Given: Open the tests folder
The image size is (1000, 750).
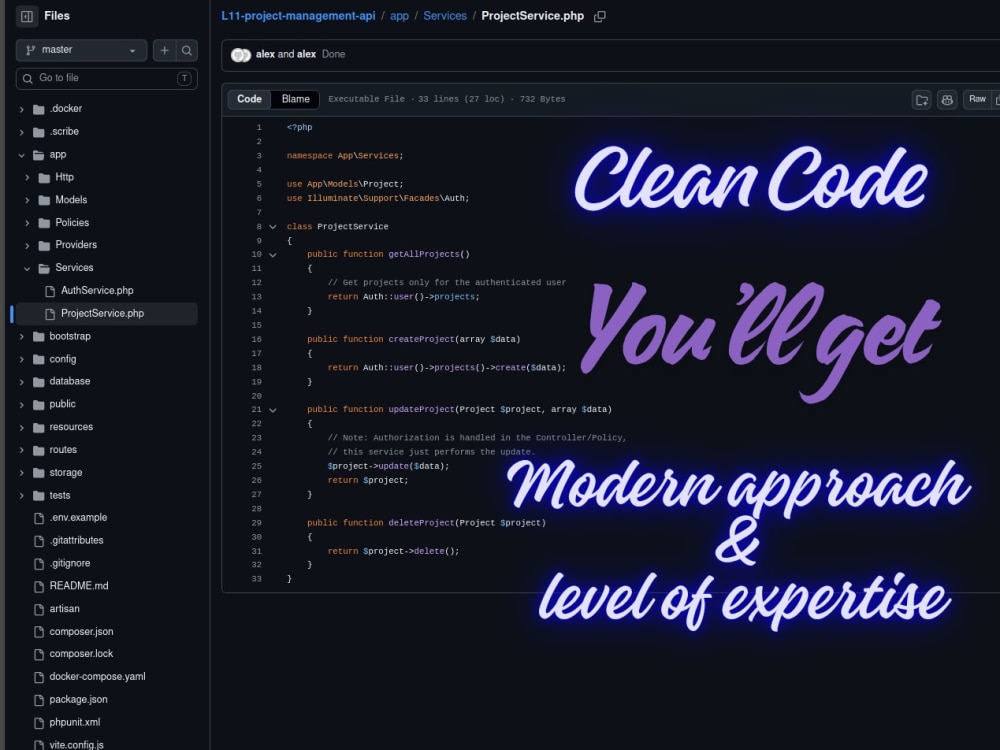Looking at the screenshot, I should pos(60,496).
